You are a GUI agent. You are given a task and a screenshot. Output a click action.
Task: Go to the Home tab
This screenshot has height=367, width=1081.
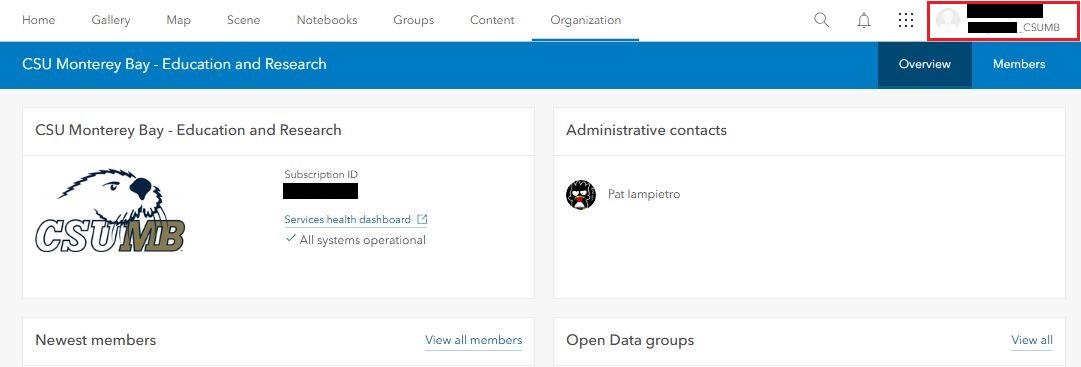pyautogui.click(x=39, y=20)
